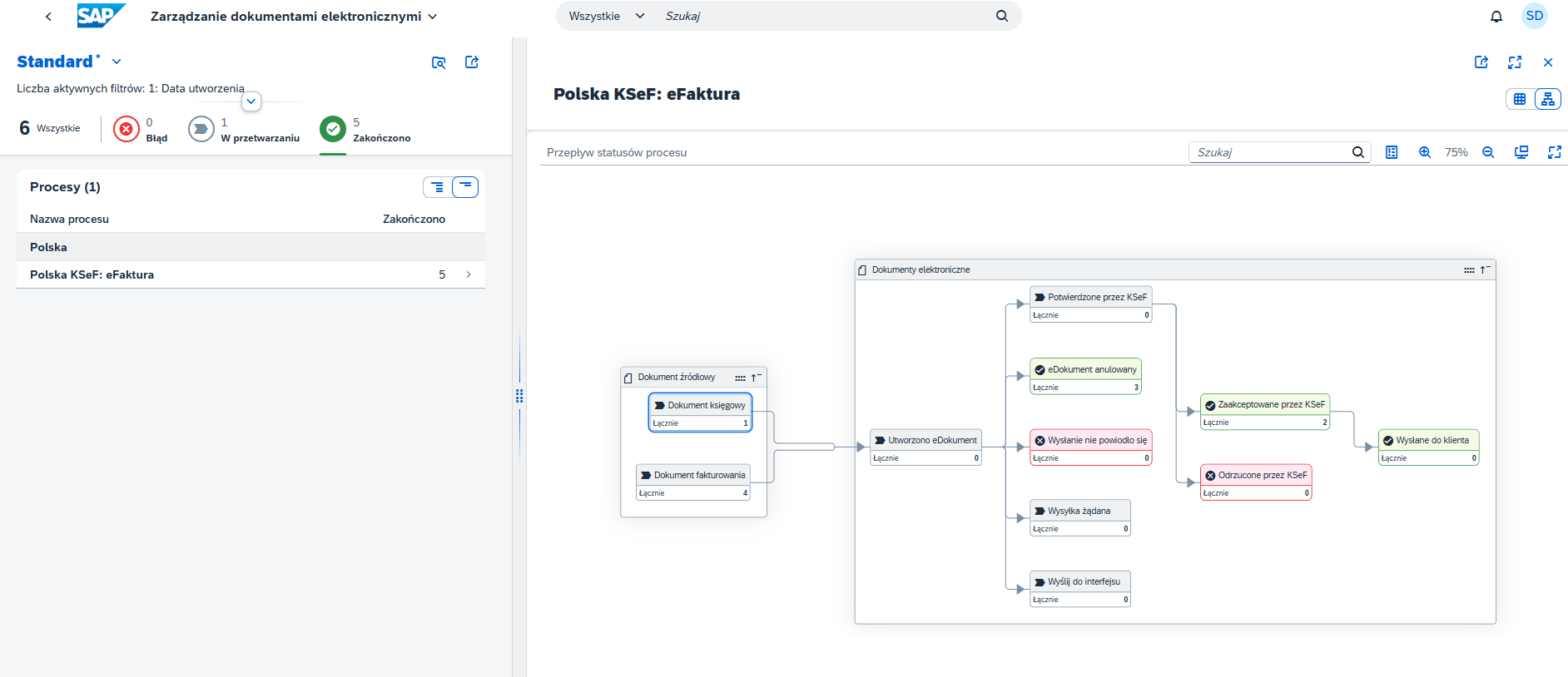Open the Standard view variant dropdown
1568x677 pixels.
[x=117, y=62]
